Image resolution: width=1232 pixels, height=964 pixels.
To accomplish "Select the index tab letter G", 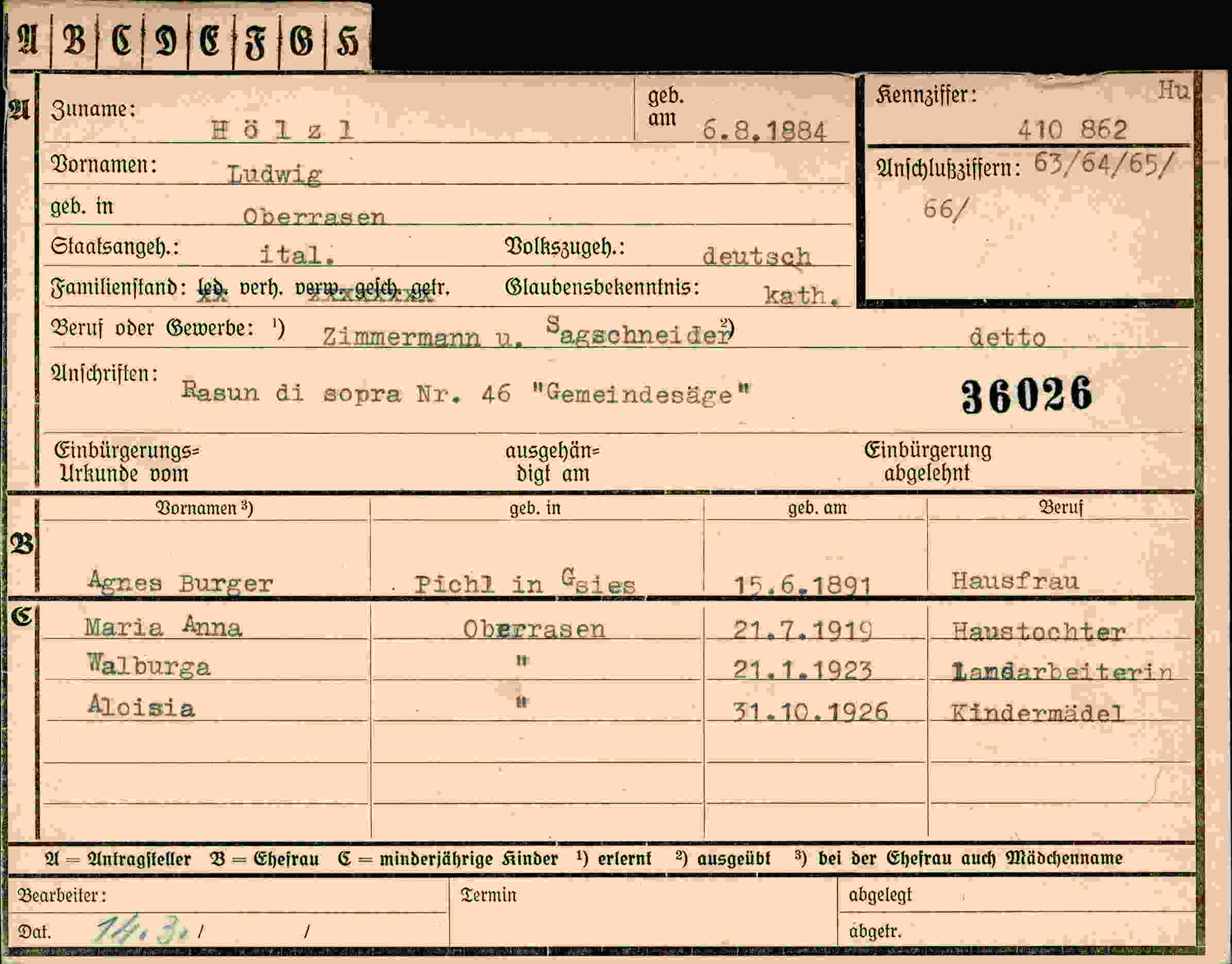I will click(302, 42).
